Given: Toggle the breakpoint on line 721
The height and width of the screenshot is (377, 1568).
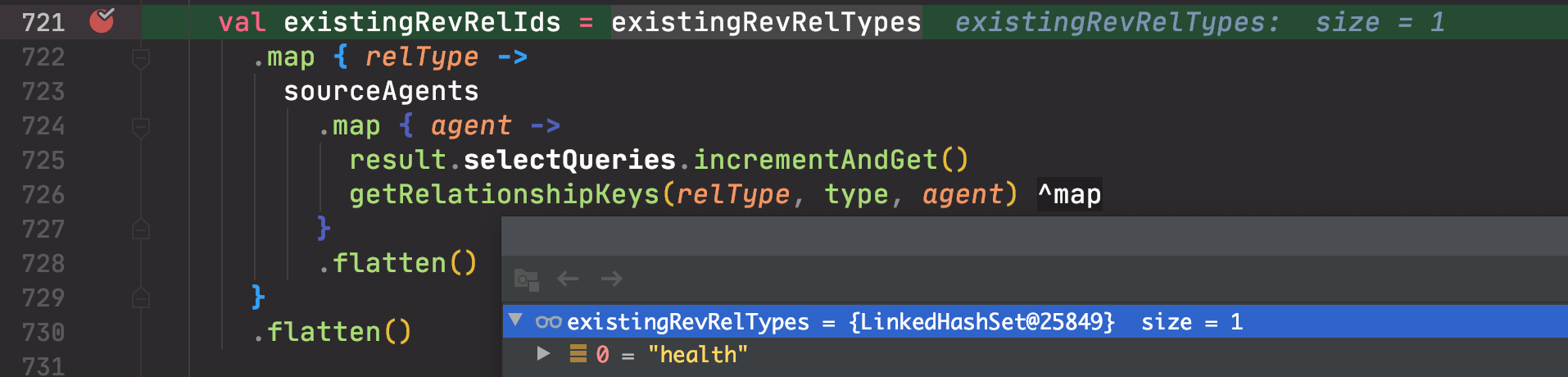Looking at the screenshot, I should click(102, 20).
